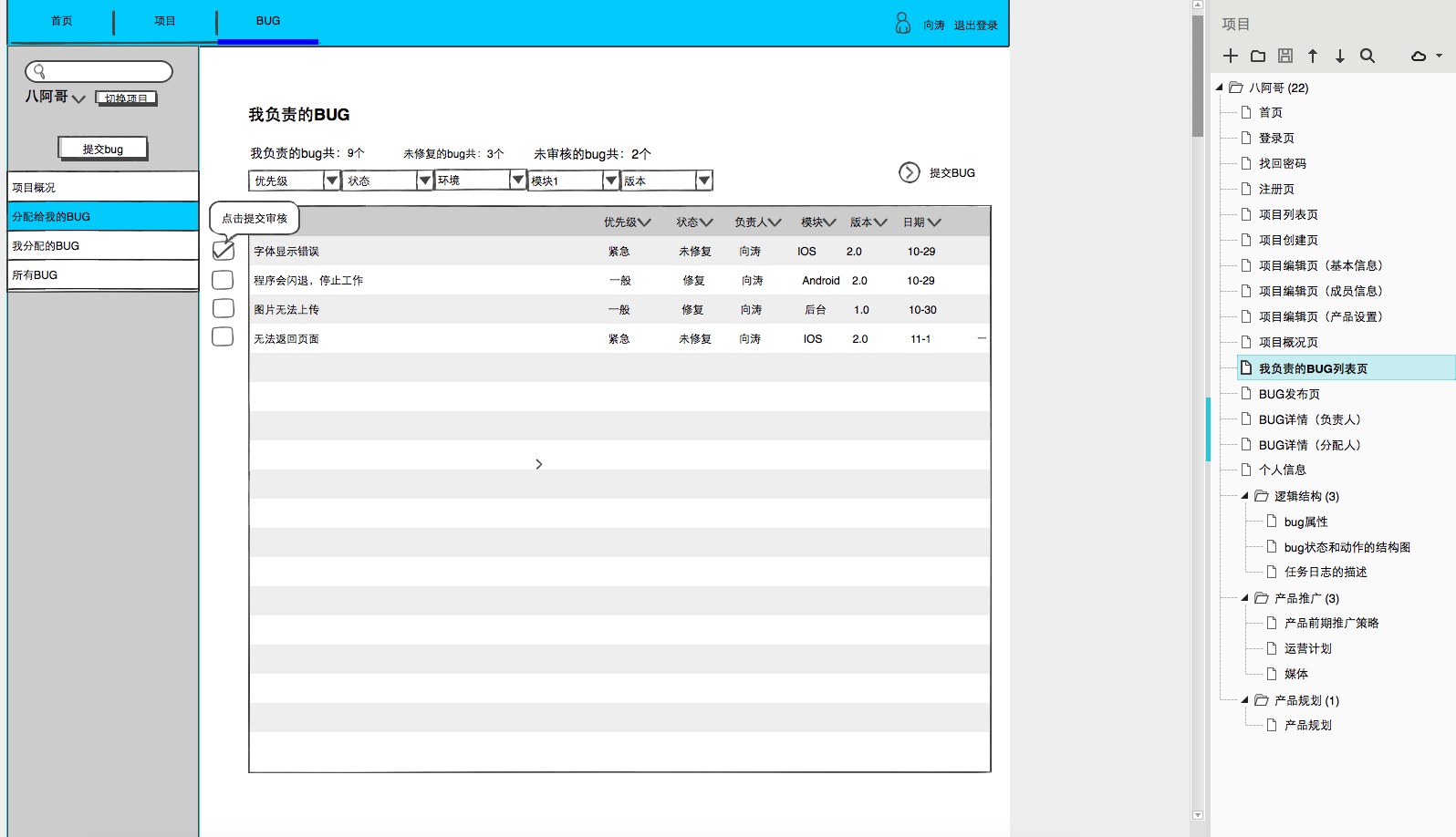Move page up with up arrow icon

[x=1312, y=56]
